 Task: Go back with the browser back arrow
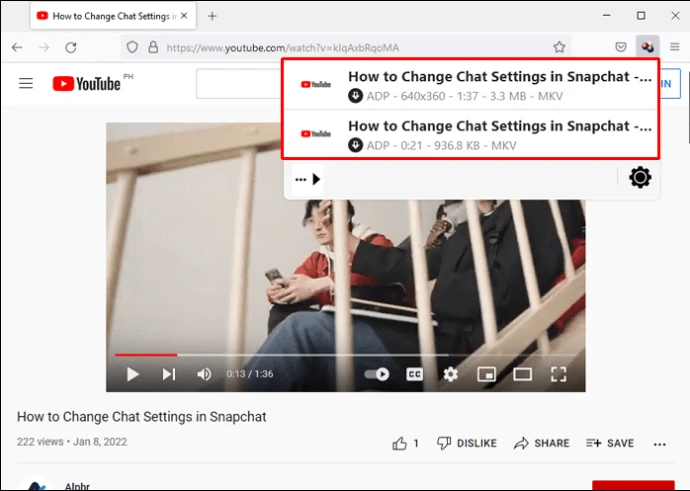pos(17,47)
